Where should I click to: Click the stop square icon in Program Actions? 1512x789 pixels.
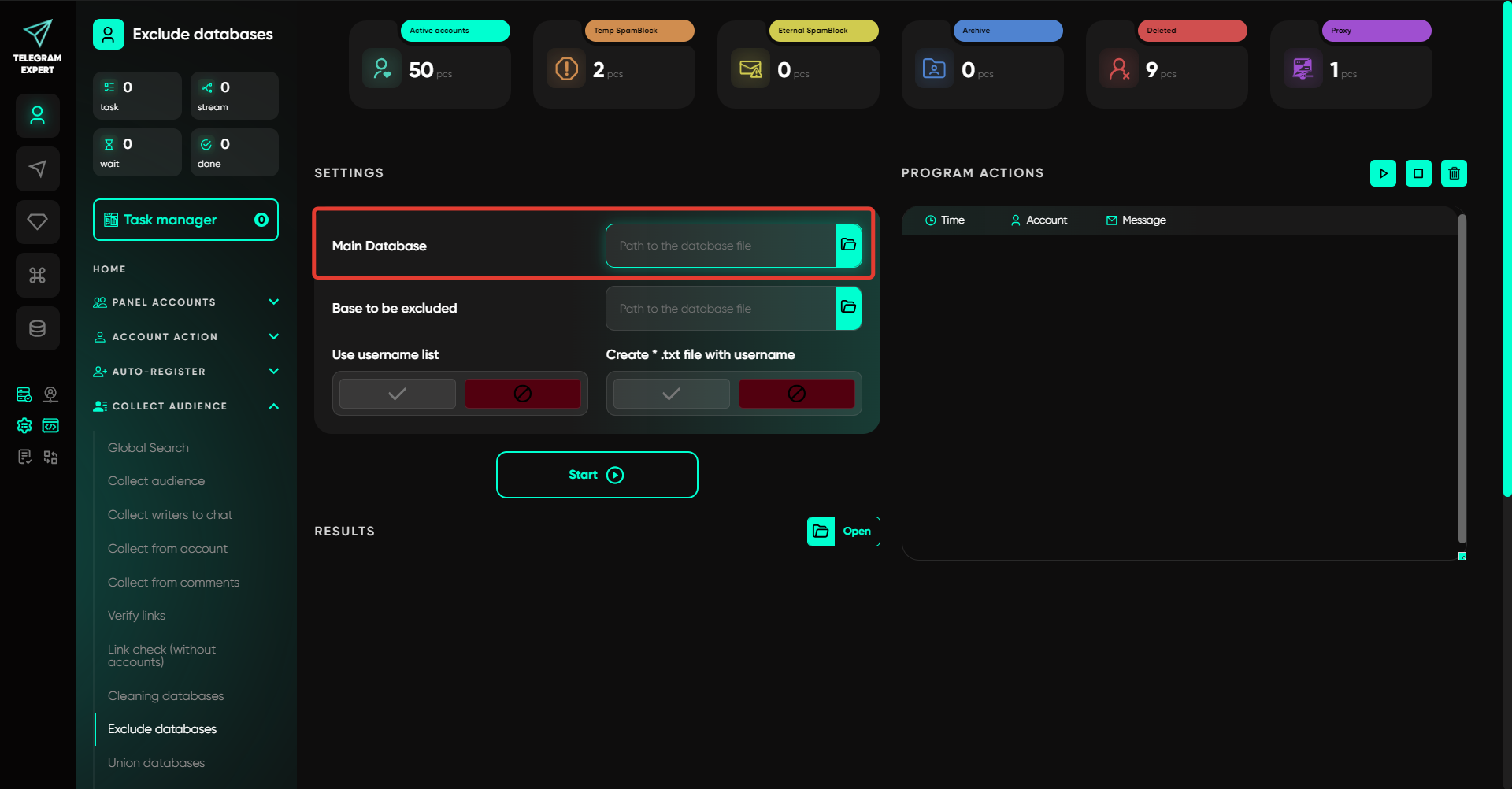pyautogui.click(x=1418, y=173)
